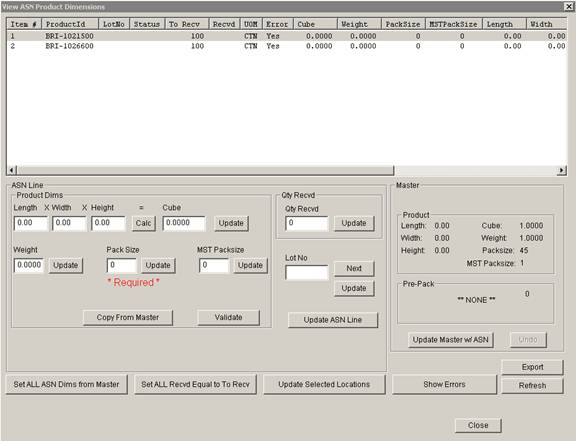This screenshot has width=576, height=441.
Task: Click the Recvd column header
Action: [x=224, y=24]
